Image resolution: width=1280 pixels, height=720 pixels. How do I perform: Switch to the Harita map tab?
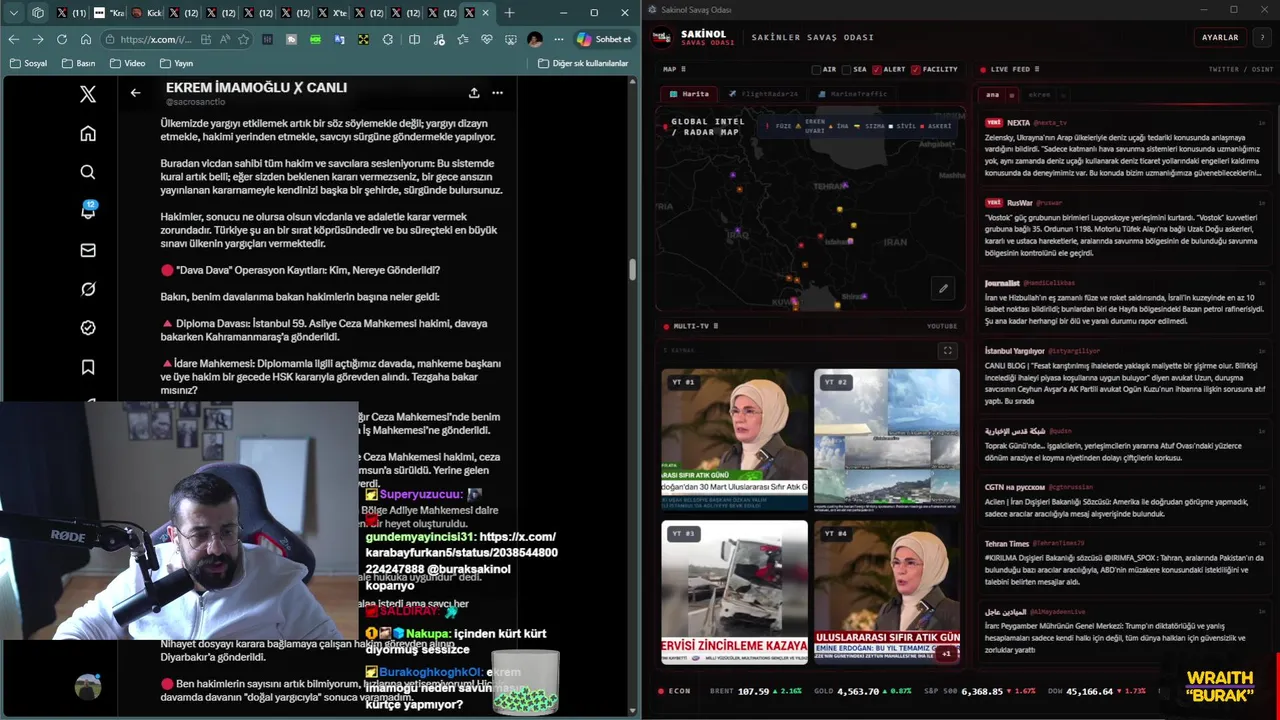tap(688, 94)
